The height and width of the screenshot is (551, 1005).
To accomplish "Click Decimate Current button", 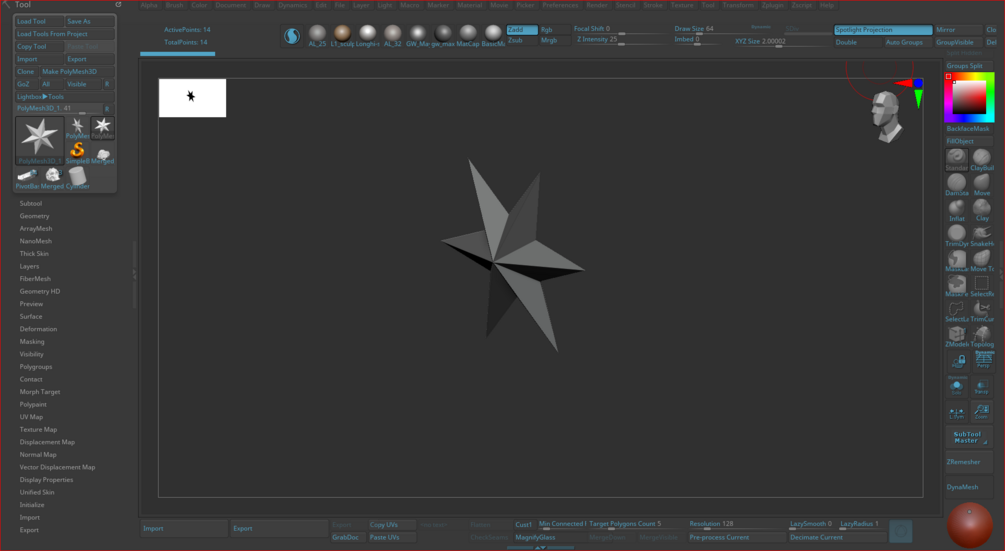I will (837, 538).
